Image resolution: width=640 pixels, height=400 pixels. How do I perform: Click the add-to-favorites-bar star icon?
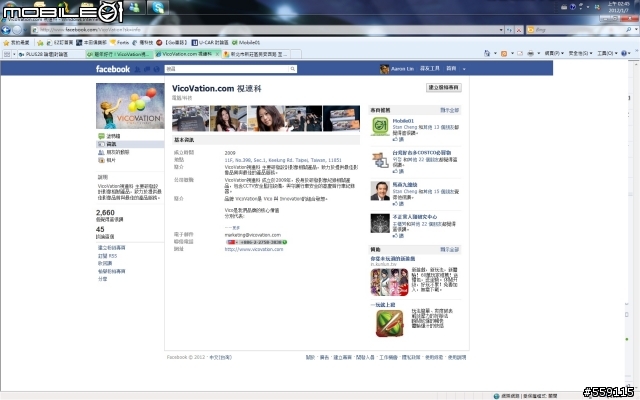coord(40,42)
